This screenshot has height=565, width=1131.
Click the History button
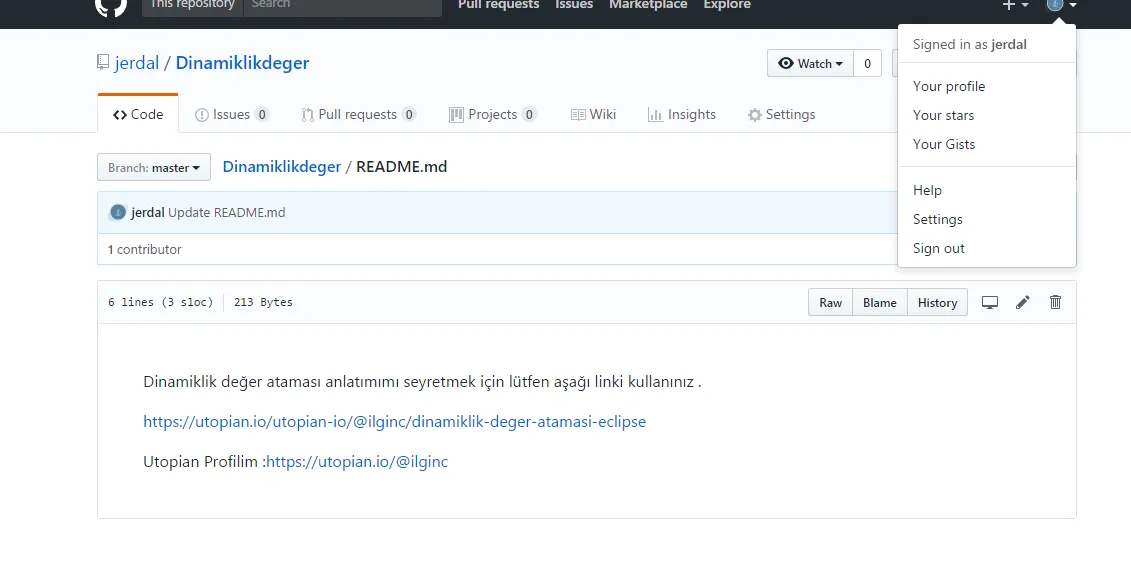pyautogui.click(x=938, y=302)
